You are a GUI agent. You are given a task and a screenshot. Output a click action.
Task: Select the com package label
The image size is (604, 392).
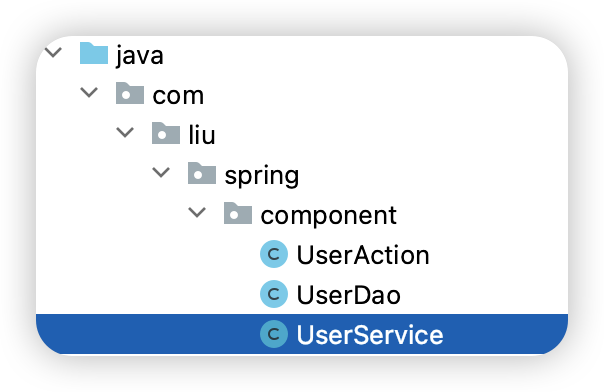click(178, 96)
